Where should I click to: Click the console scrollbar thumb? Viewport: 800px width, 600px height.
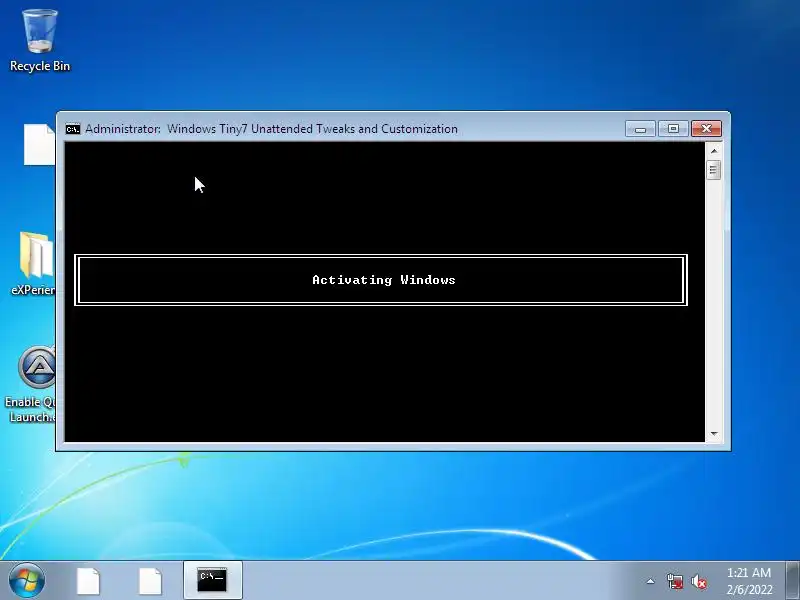[x=714, y=169]
